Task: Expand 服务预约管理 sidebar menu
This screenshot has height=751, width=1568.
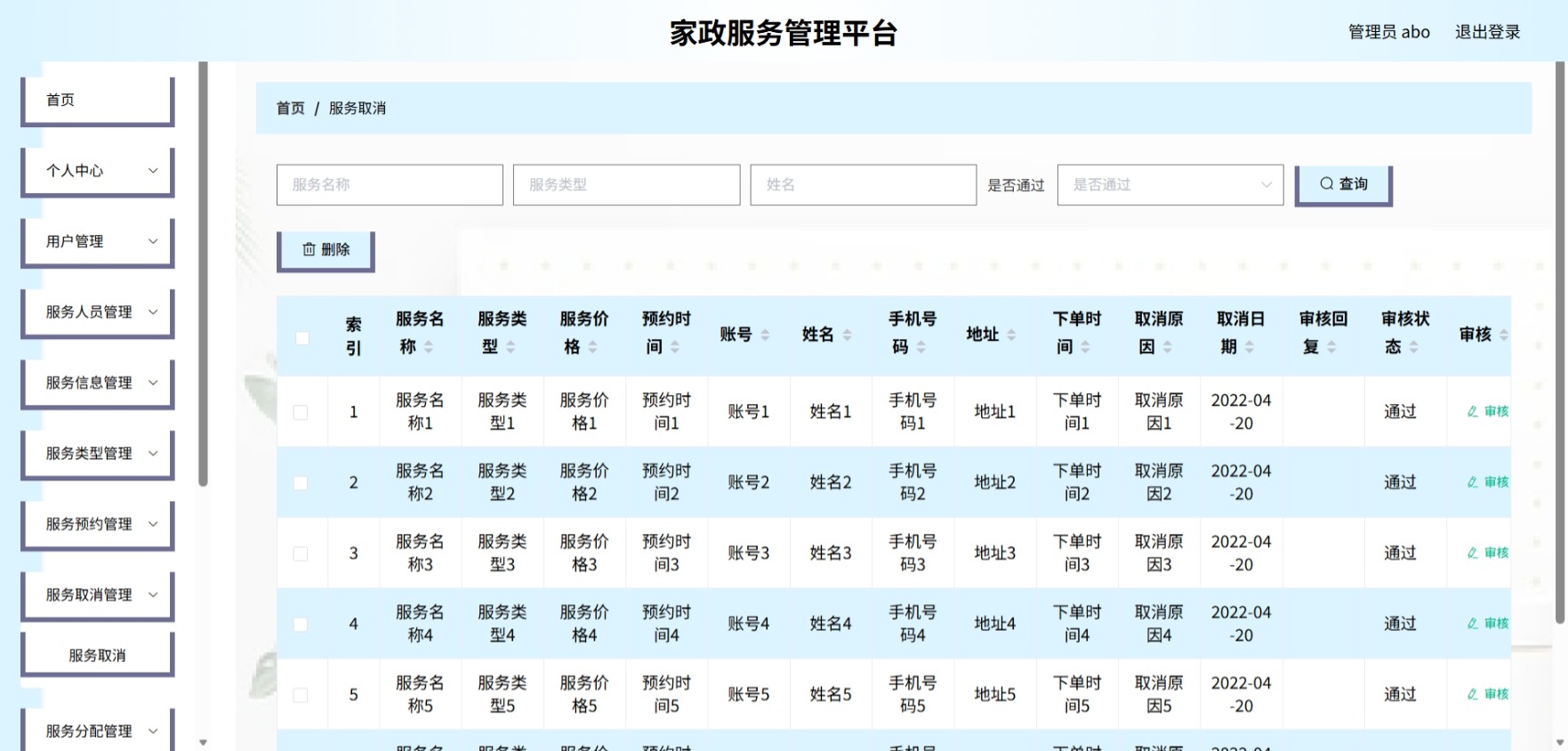Action: (x=98, y=525)
